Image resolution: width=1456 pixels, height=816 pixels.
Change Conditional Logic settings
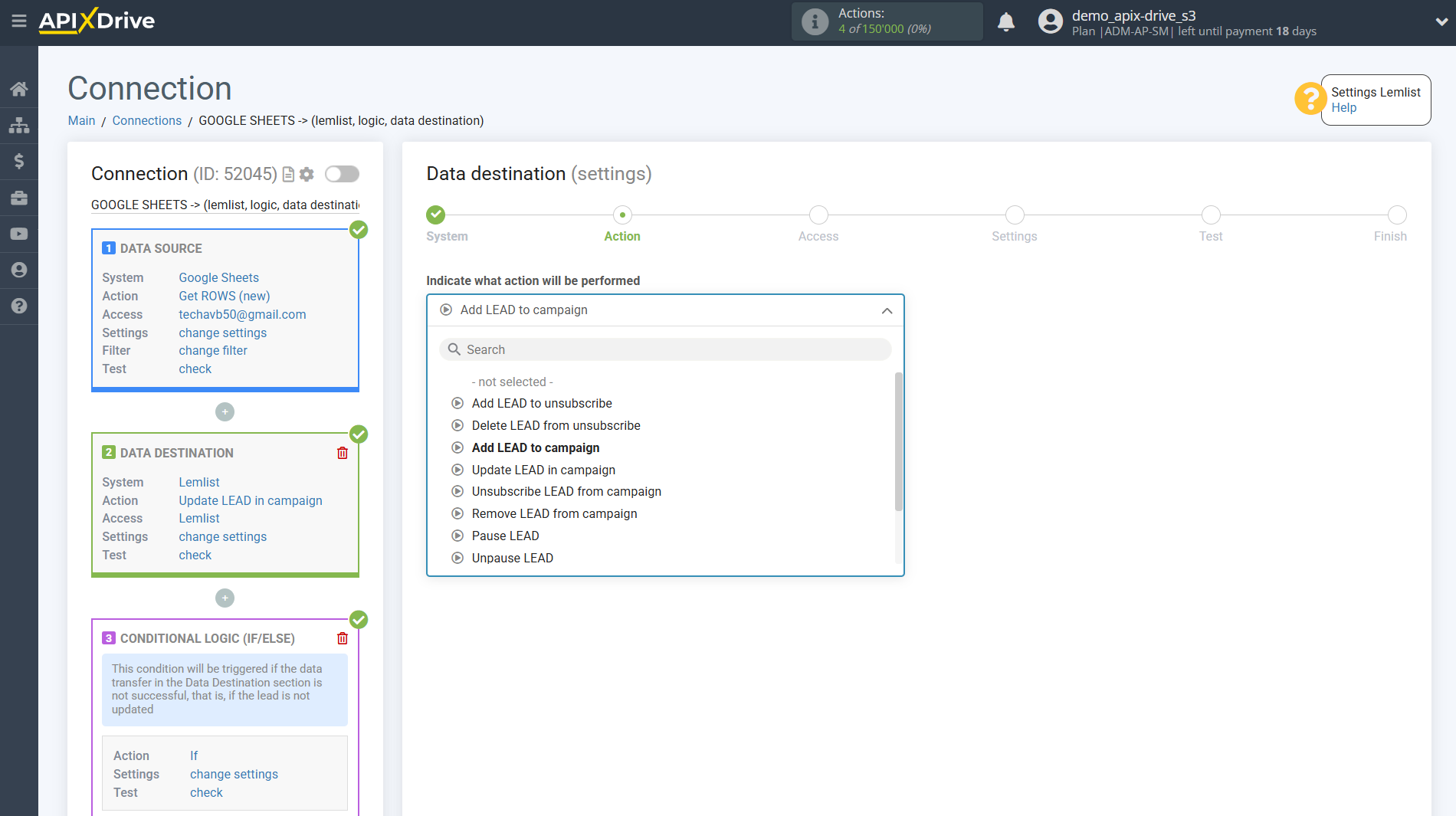234,774
